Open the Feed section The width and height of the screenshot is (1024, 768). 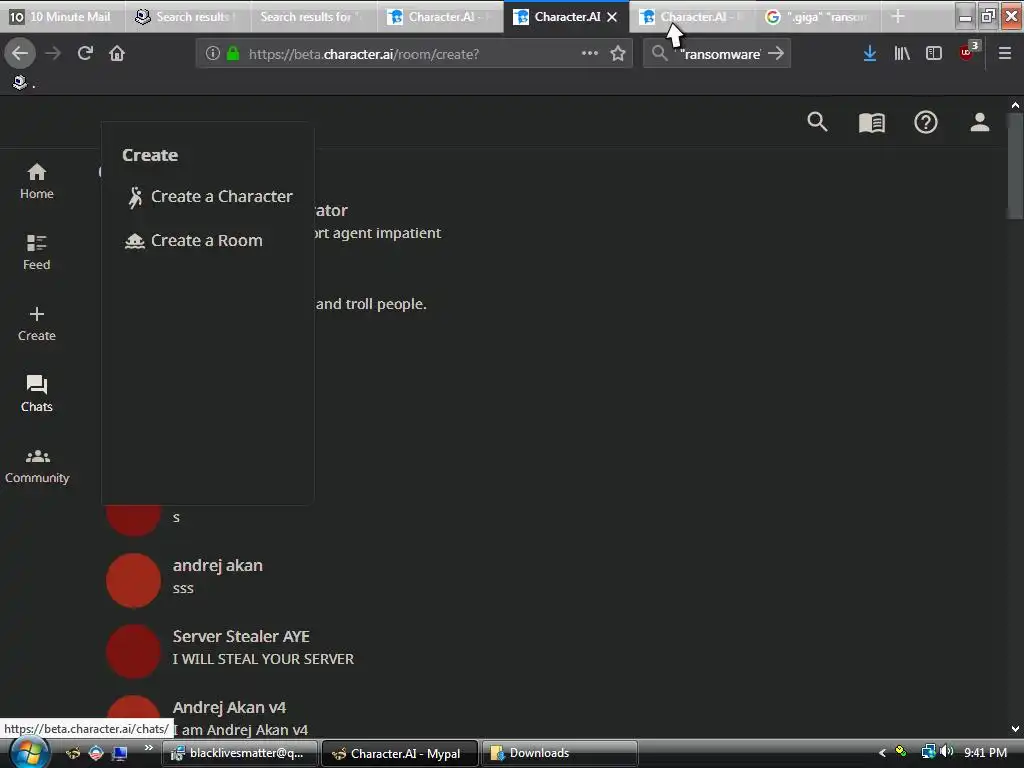(x=37, y=252)
